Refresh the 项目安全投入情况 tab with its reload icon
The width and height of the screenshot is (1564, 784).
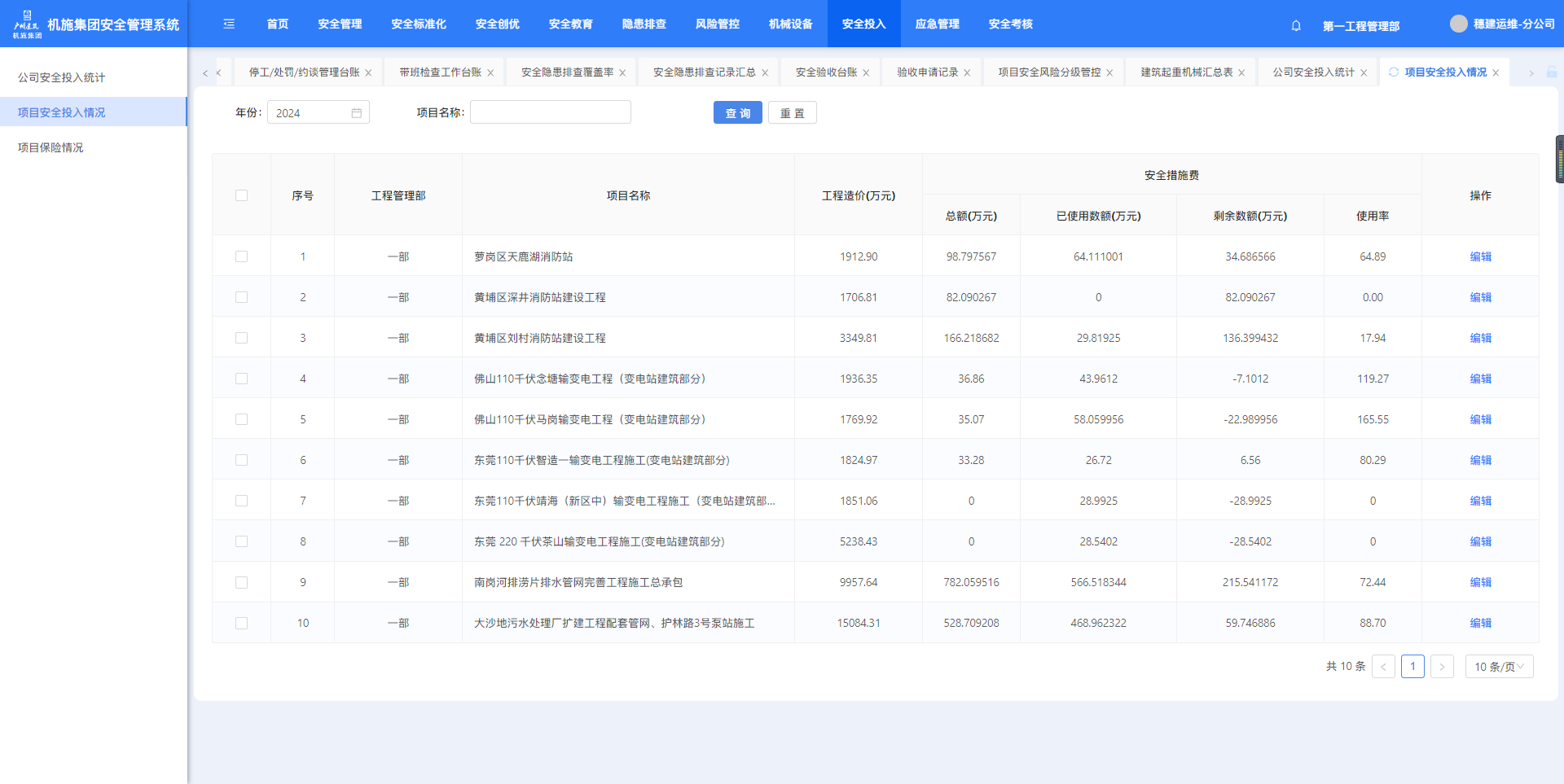1394,72
